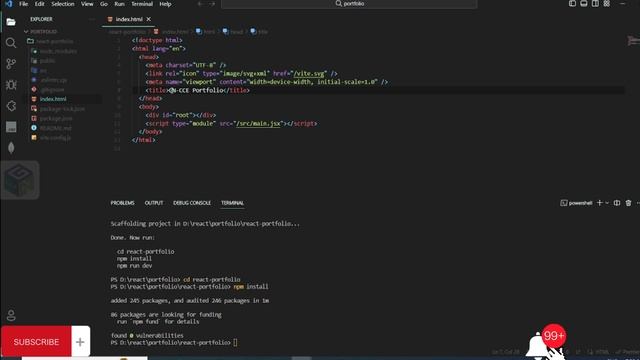Open vite.config.js in the explorer
The width and height of the screenshot is (640, 360).
tap(55, 138)
